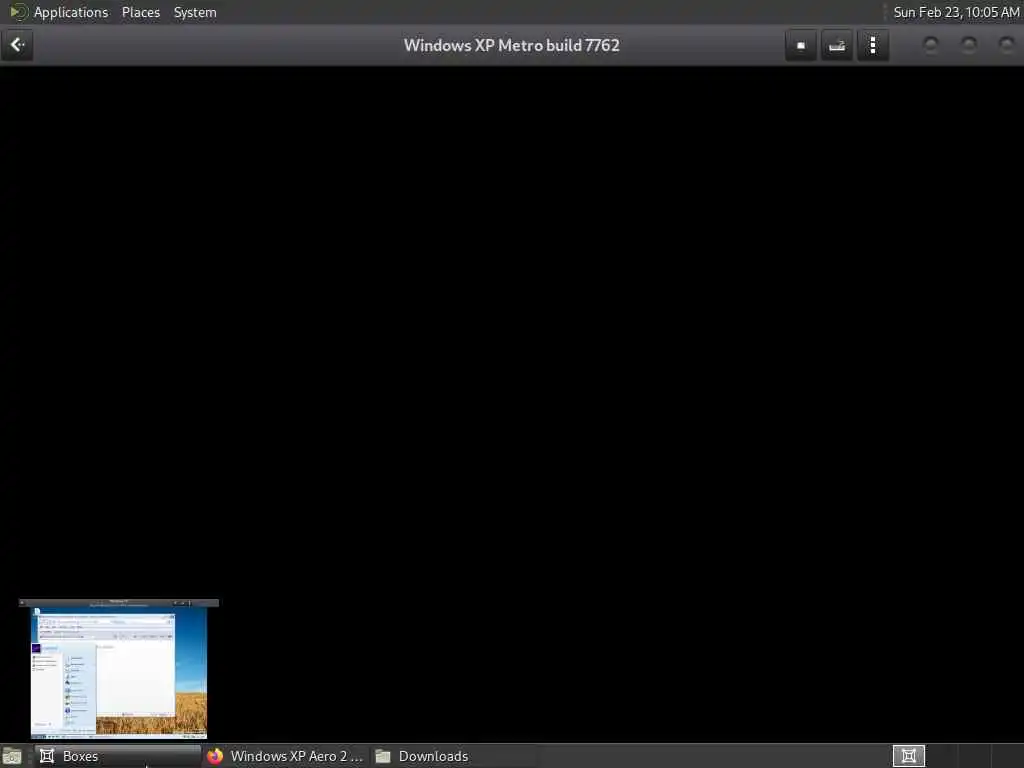Open the System menu
Viewport: 1024px width, 768px height.
point(195,12)
